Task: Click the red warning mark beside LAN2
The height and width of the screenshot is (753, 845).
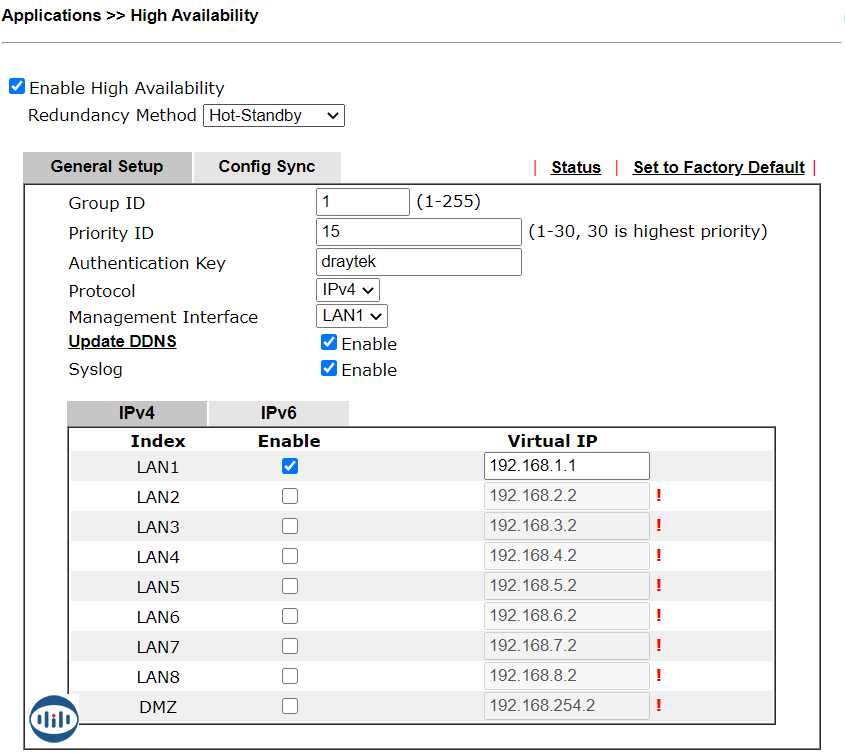Action: pos(659,496)
